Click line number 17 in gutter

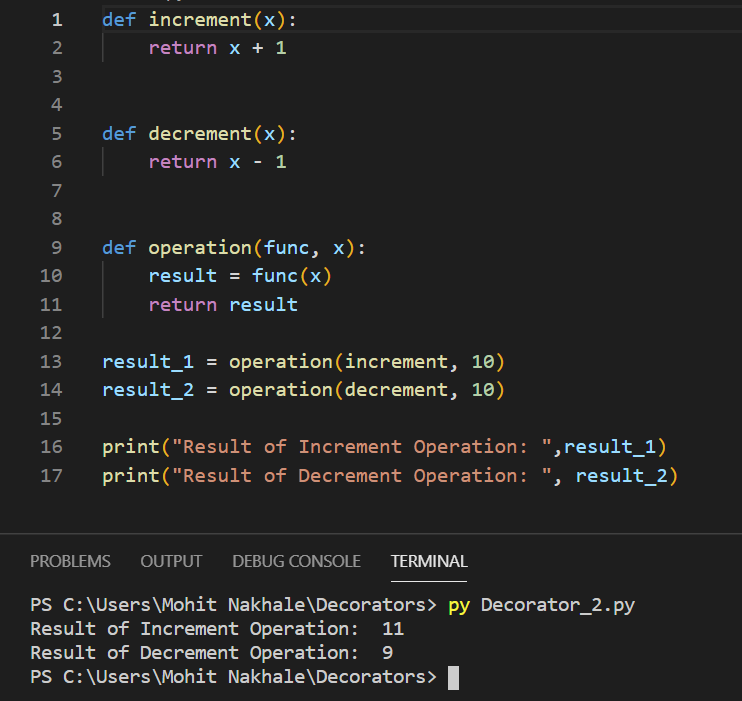point(51,476)
